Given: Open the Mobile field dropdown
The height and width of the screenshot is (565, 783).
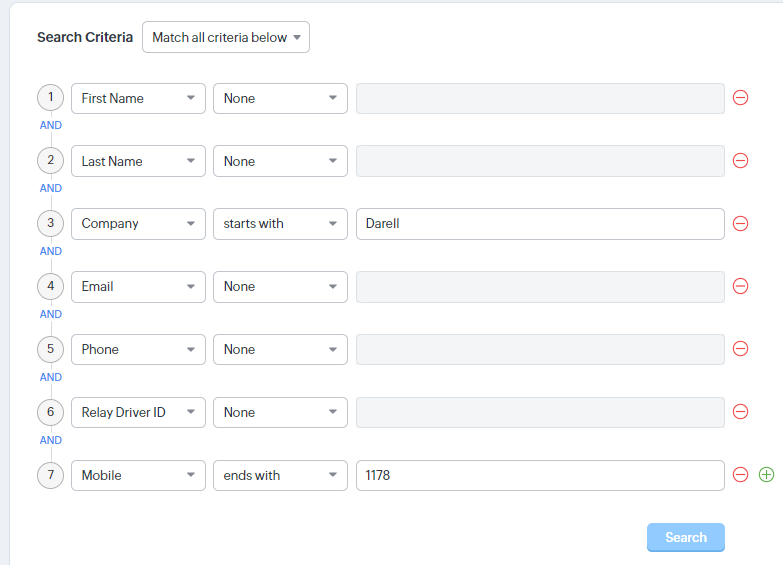Looking at the screenshot, I should pos(138,475).
